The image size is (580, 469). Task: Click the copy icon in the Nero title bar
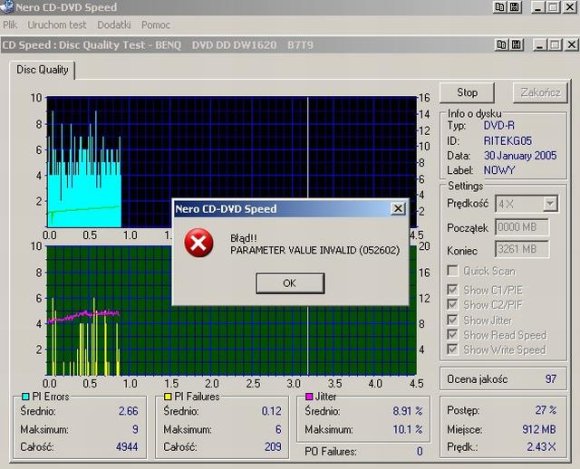tap(500, 7)
